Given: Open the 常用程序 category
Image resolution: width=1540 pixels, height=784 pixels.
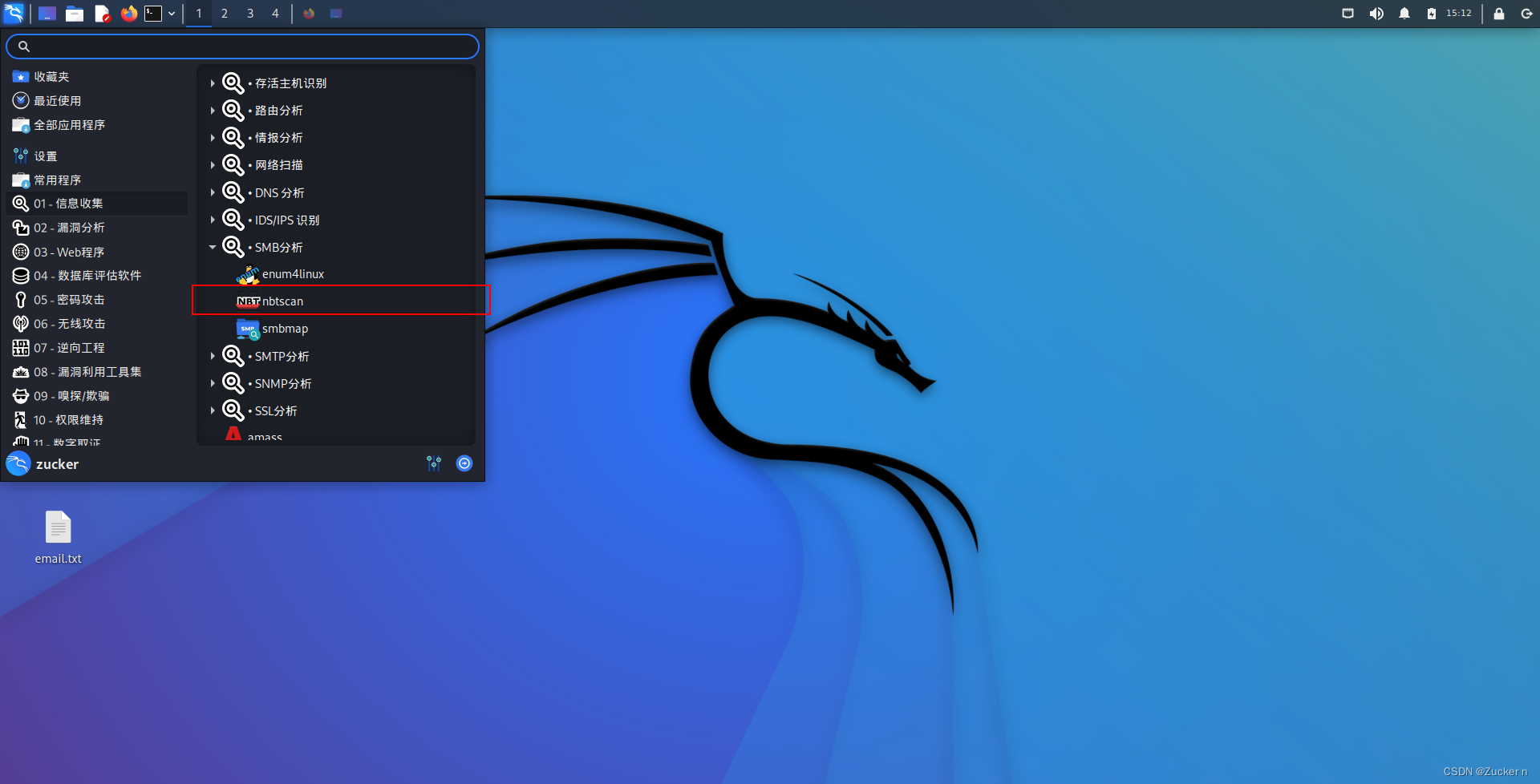Looking at the screenshot, I should pyautogui.click(x=97, y=180).
